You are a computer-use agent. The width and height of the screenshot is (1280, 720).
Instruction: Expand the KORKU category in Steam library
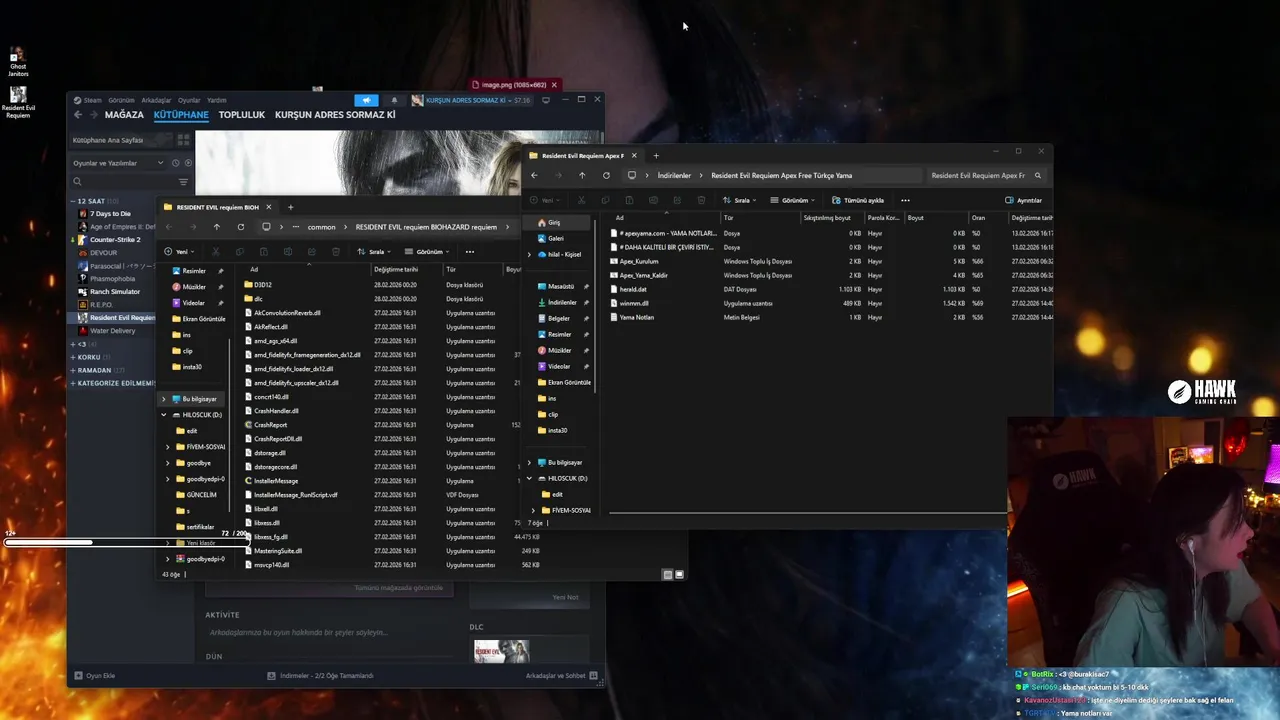click(x=73, y=357)
